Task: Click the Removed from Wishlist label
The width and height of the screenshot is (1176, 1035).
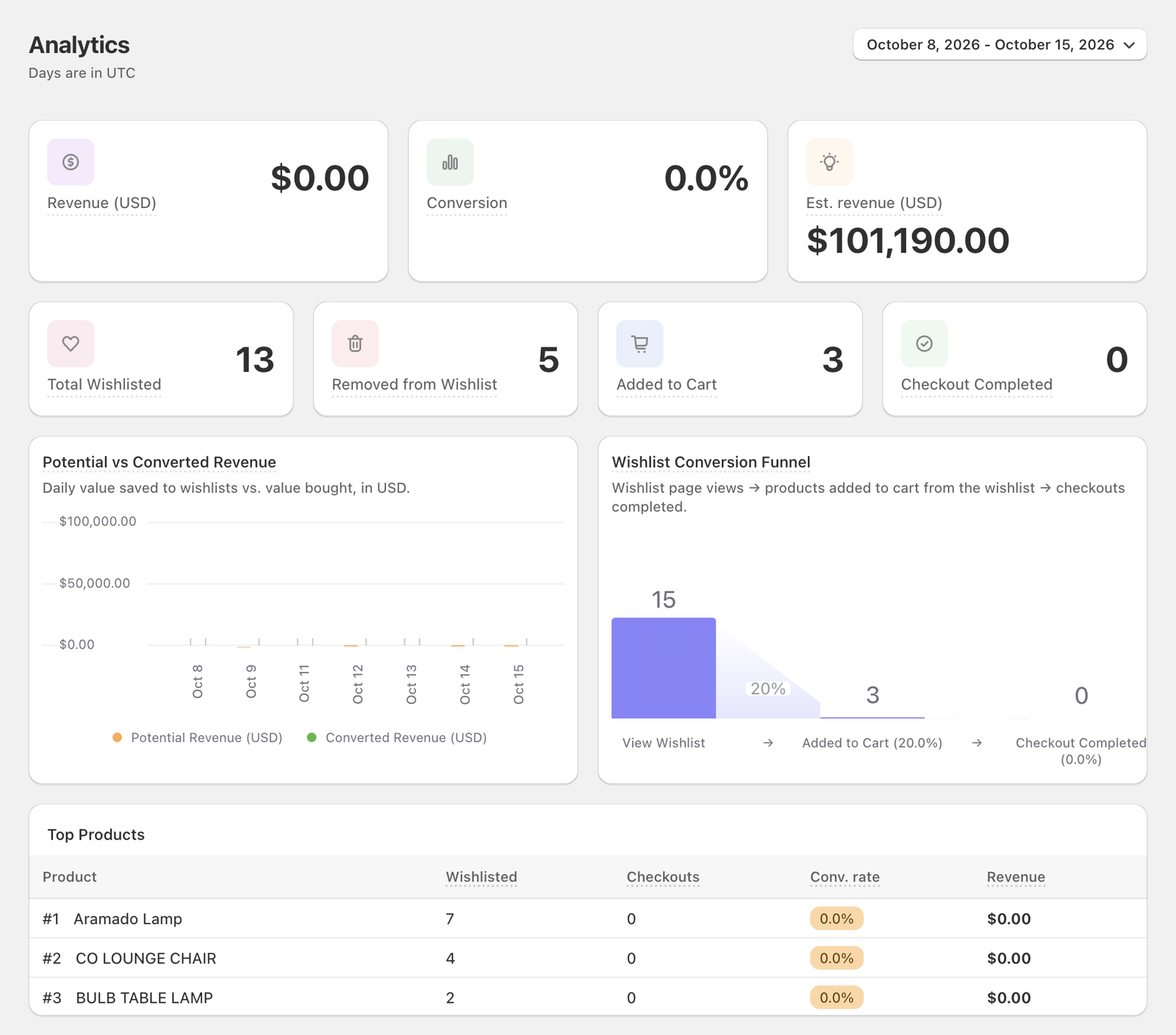Action: click(x=415, y=384)
